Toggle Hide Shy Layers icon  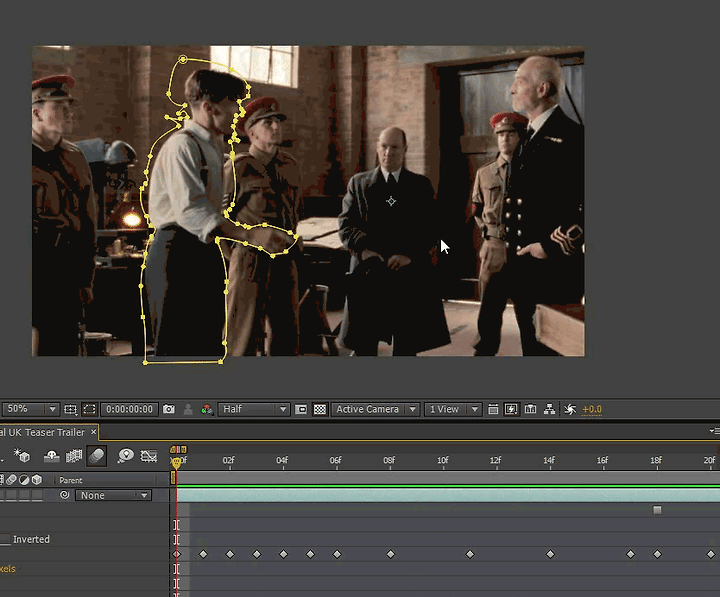point(51,456)
